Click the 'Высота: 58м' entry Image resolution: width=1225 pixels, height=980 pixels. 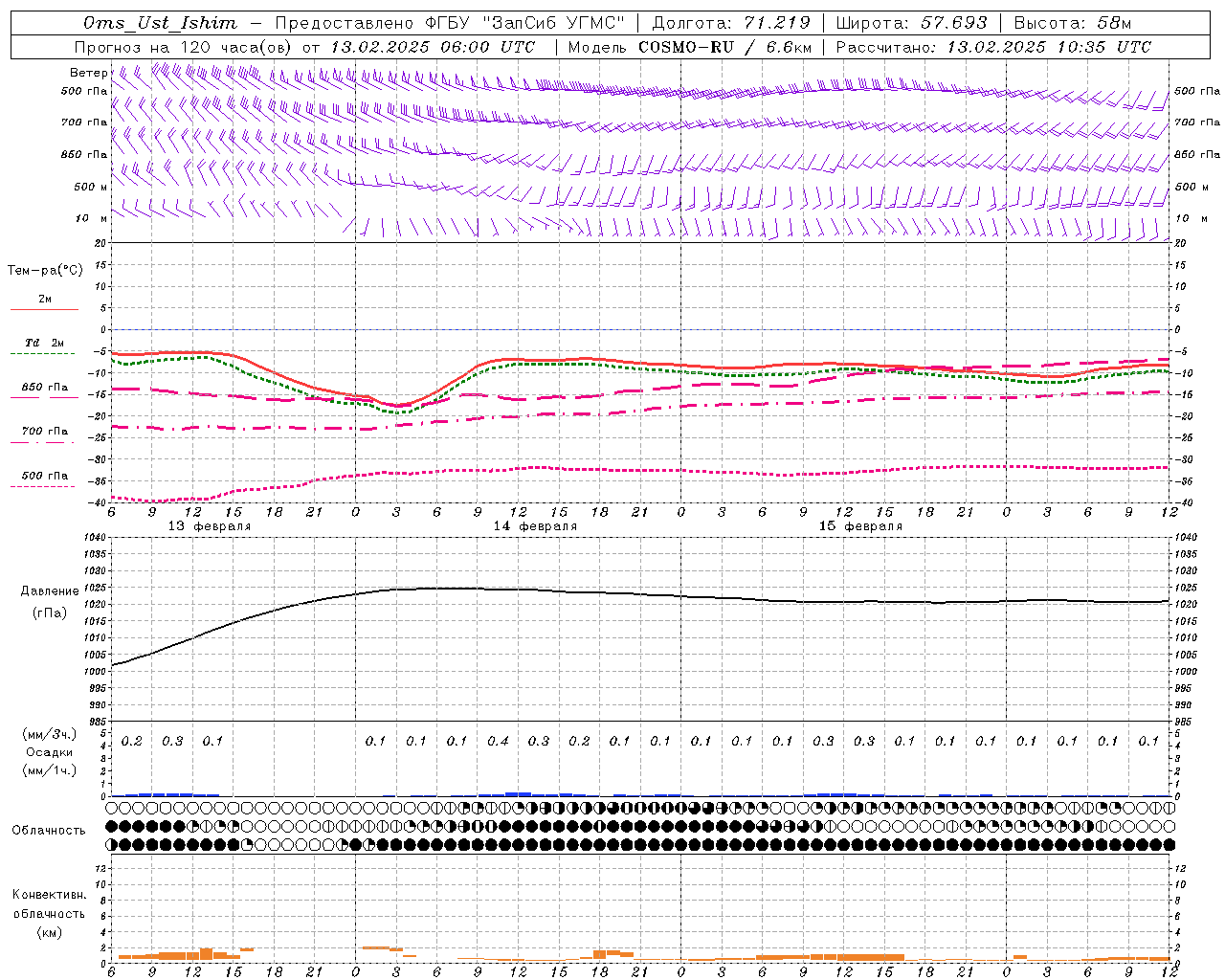pos(1072,23)
